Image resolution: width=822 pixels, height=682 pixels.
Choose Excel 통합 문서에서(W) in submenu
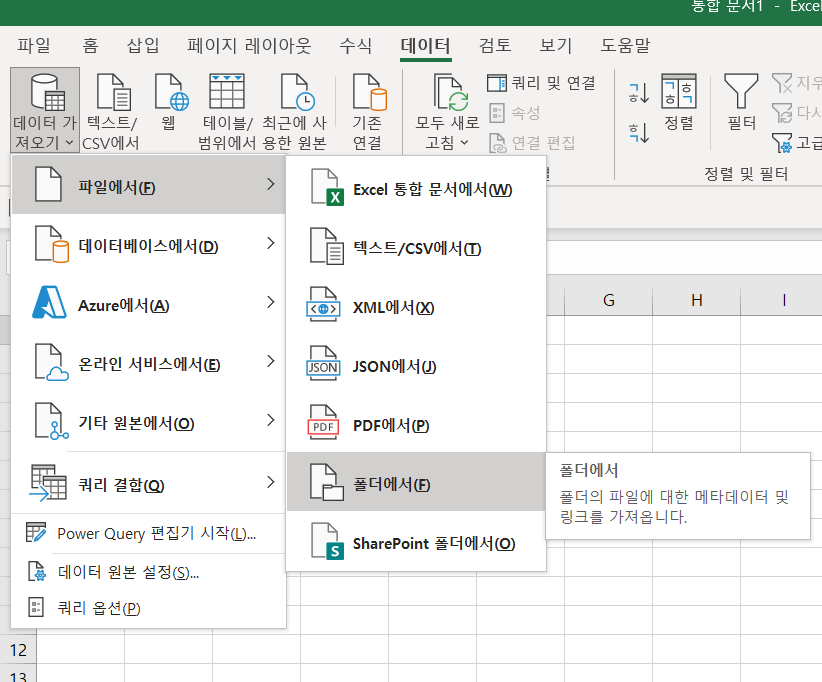point(416,189)
